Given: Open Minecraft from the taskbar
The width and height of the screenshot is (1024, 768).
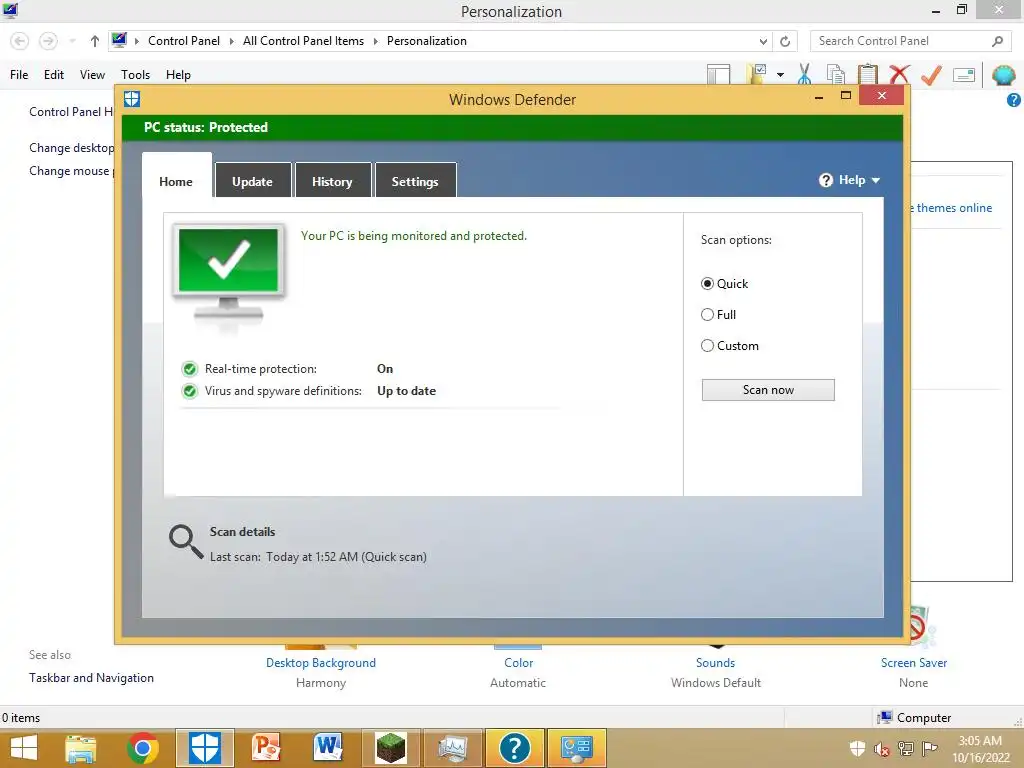Looking at the screenshot, I should point(391,748).
